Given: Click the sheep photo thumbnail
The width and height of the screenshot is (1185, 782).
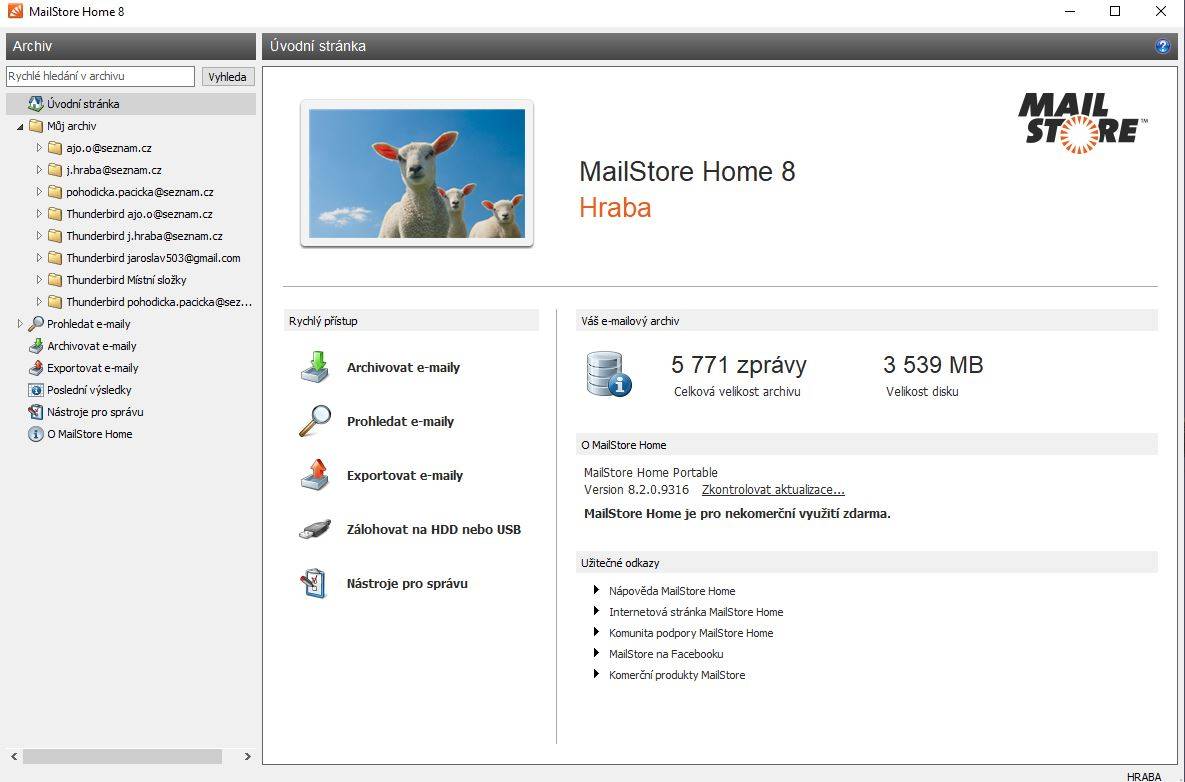Looking at the screenshot, I should tap(416, 173).
